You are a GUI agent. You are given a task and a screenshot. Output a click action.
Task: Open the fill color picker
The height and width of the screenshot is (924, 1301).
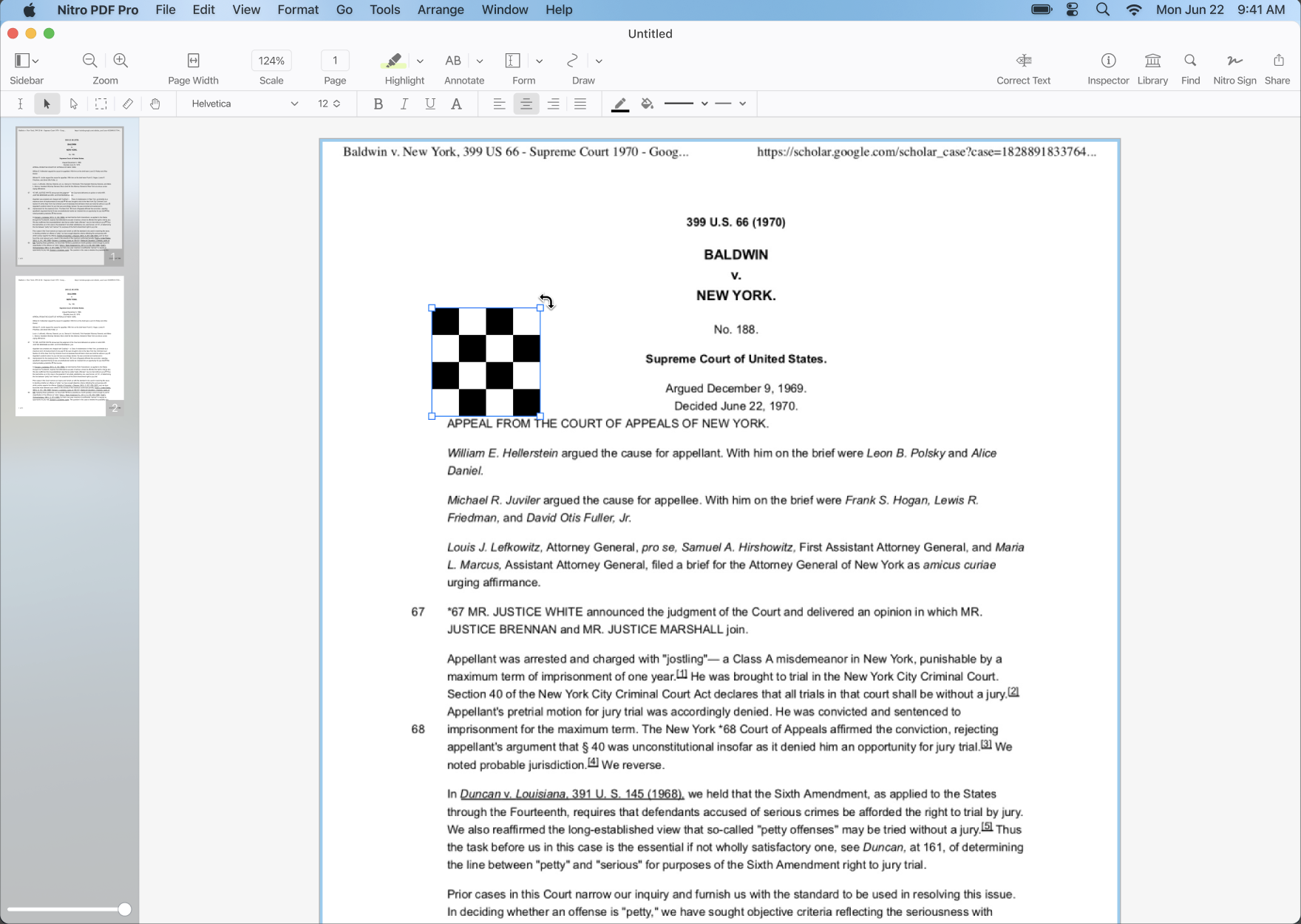coord(647,103)
